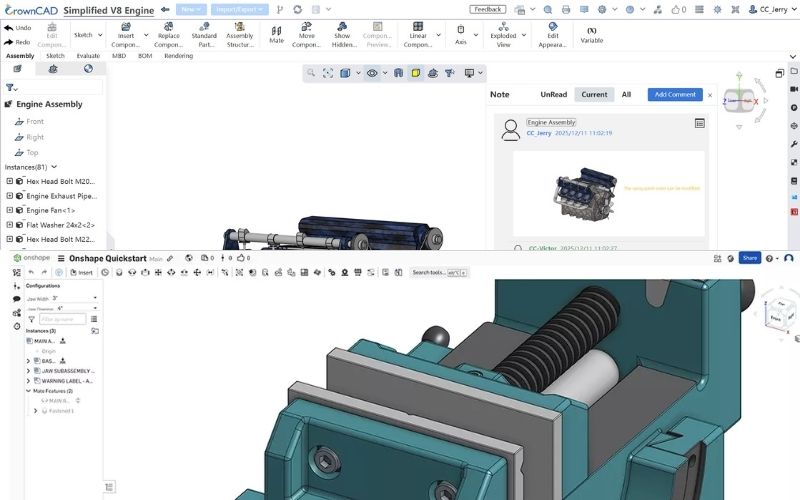This screenshot has width=800, height=500.
Task: Open the Import/Export dropdown in CrownCAD
Action: click(x=239, y=9)
